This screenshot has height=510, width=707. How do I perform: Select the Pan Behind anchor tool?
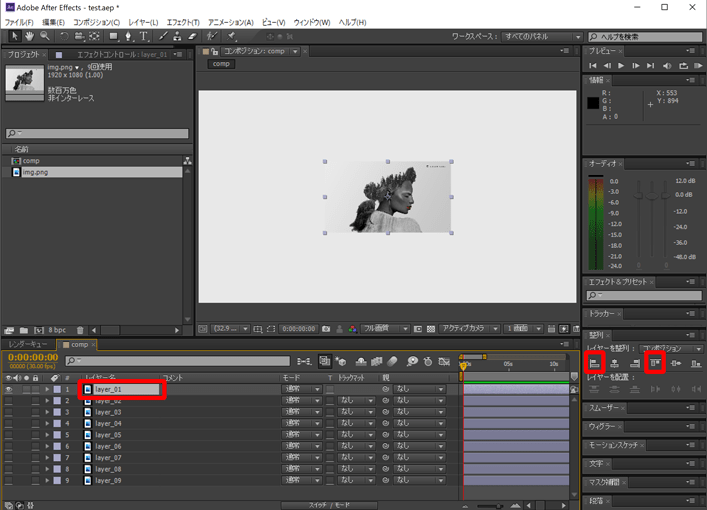(94, 36)
